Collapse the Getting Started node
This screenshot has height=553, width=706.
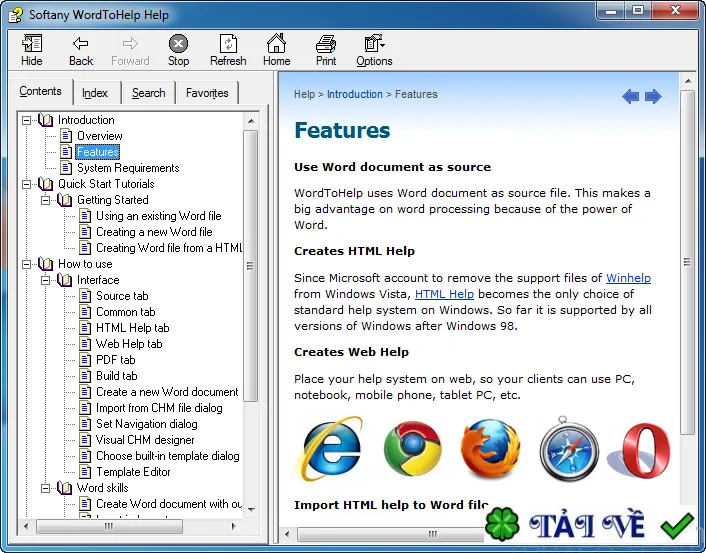pyautogui.click(x=45, y=200)
